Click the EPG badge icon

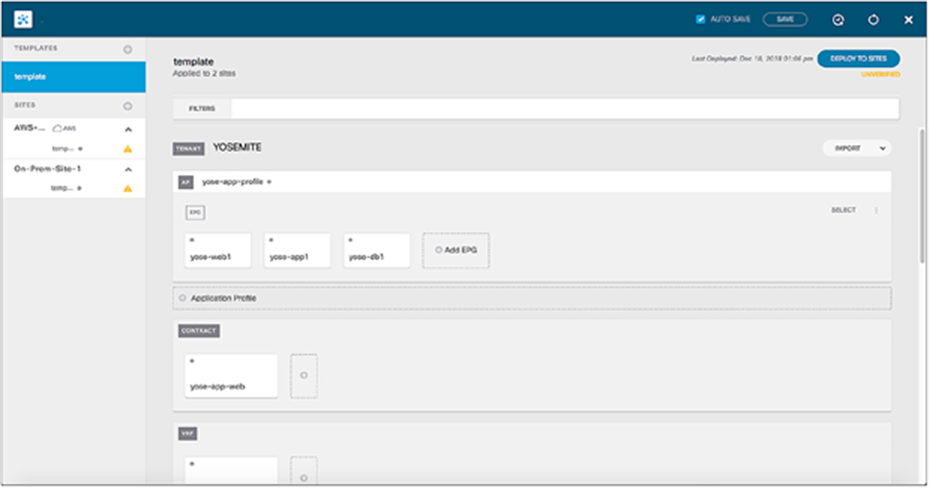195,213
